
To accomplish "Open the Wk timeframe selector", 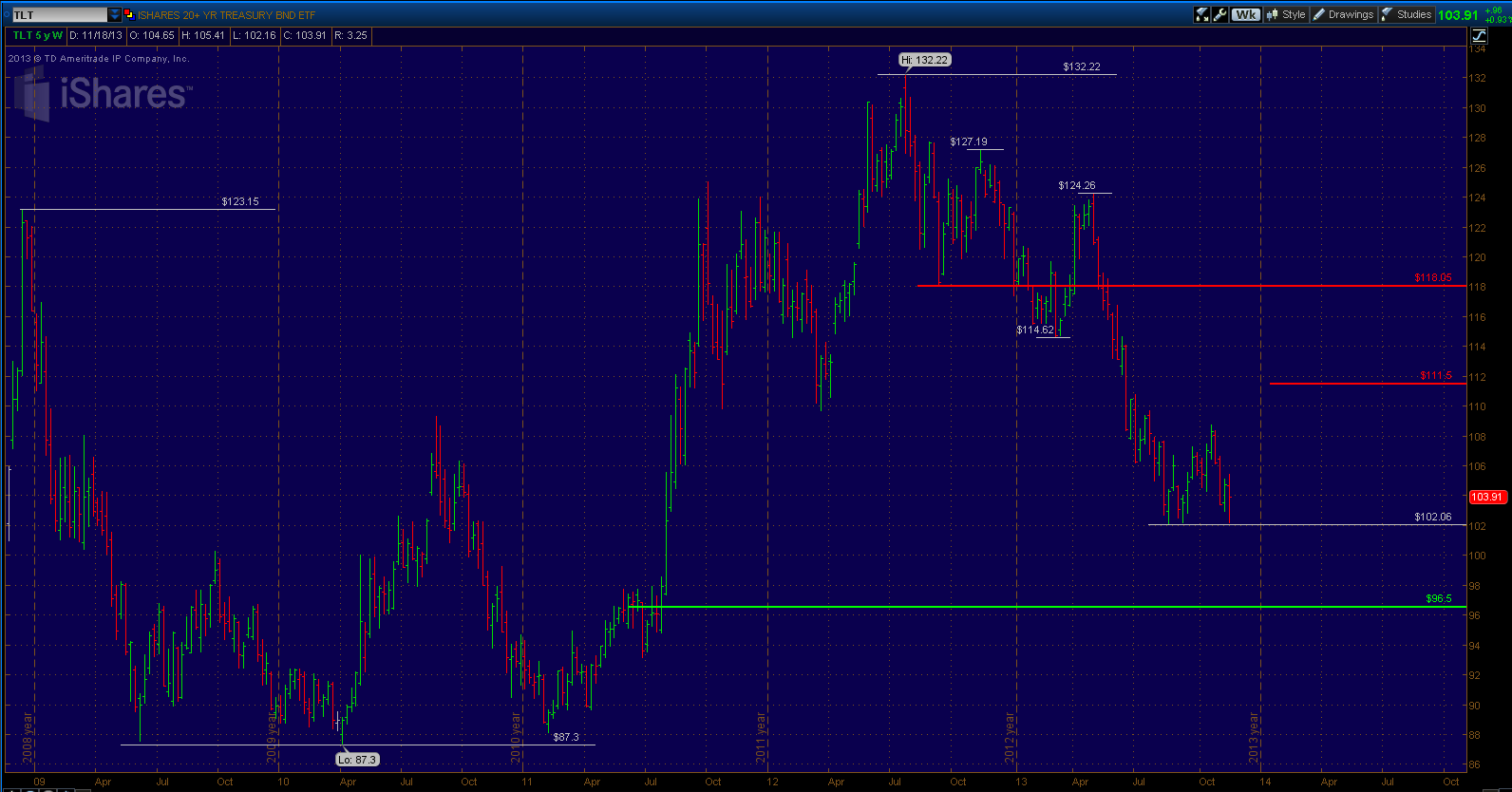I will tap(1245, 14).
